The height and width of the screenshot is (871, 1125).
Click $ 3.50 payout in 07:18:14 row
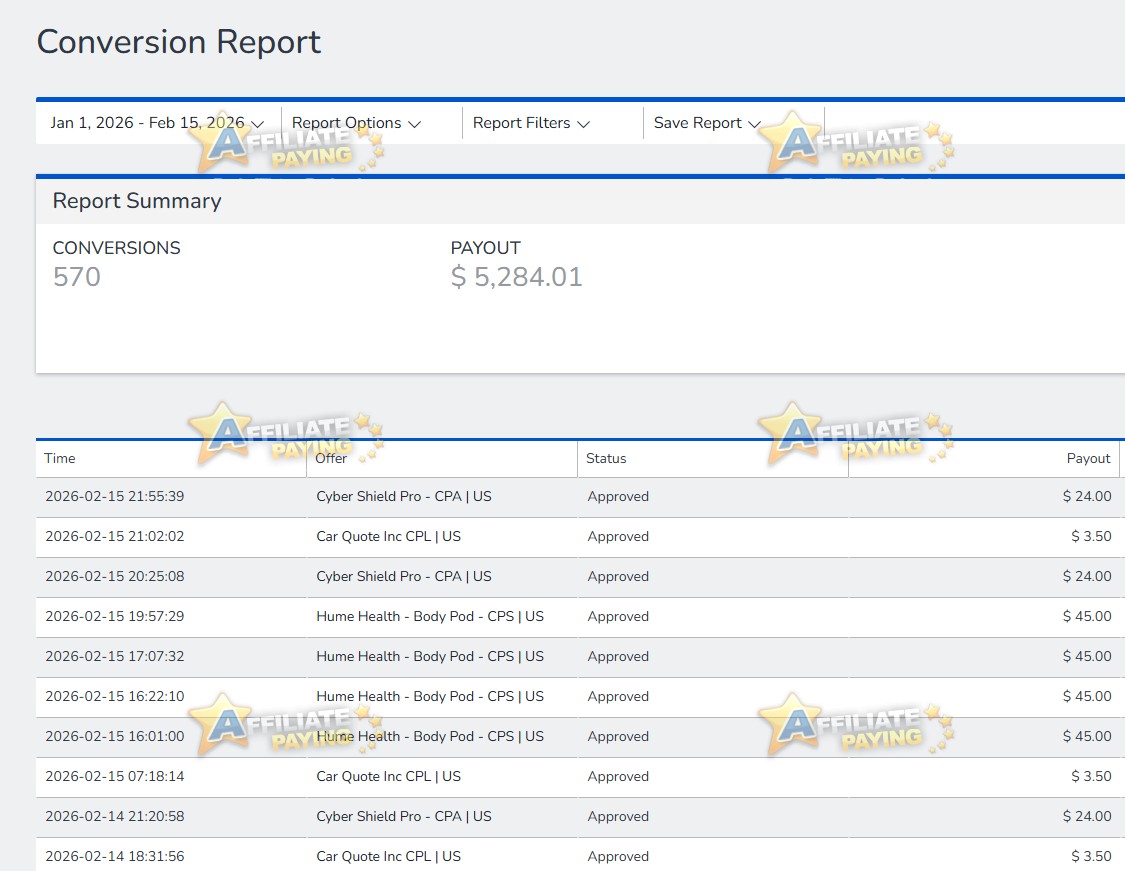click(x=1091, y=776)
